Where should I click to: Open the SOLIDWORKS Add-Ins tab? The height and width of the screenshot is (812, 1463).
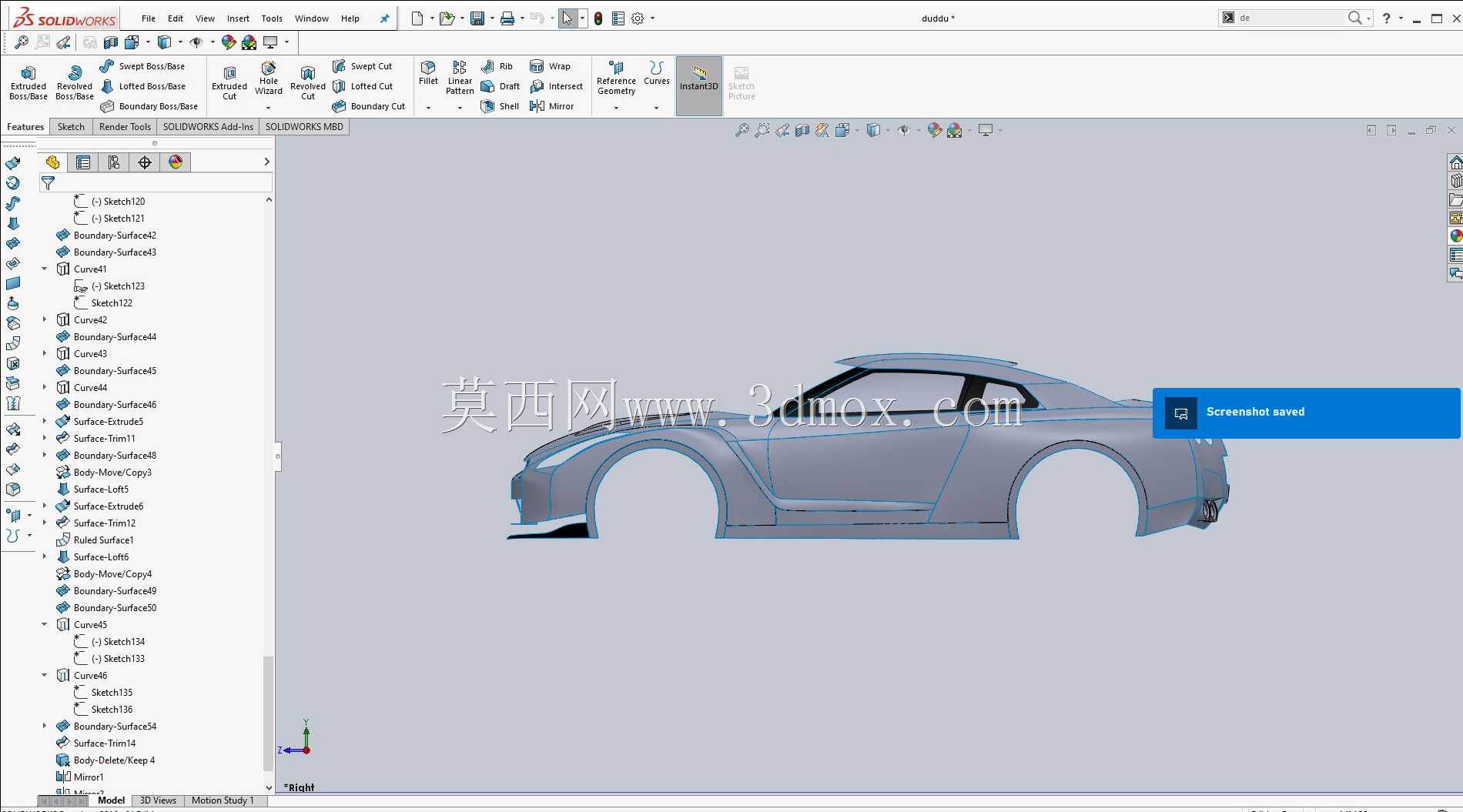(x=208, y=127)
